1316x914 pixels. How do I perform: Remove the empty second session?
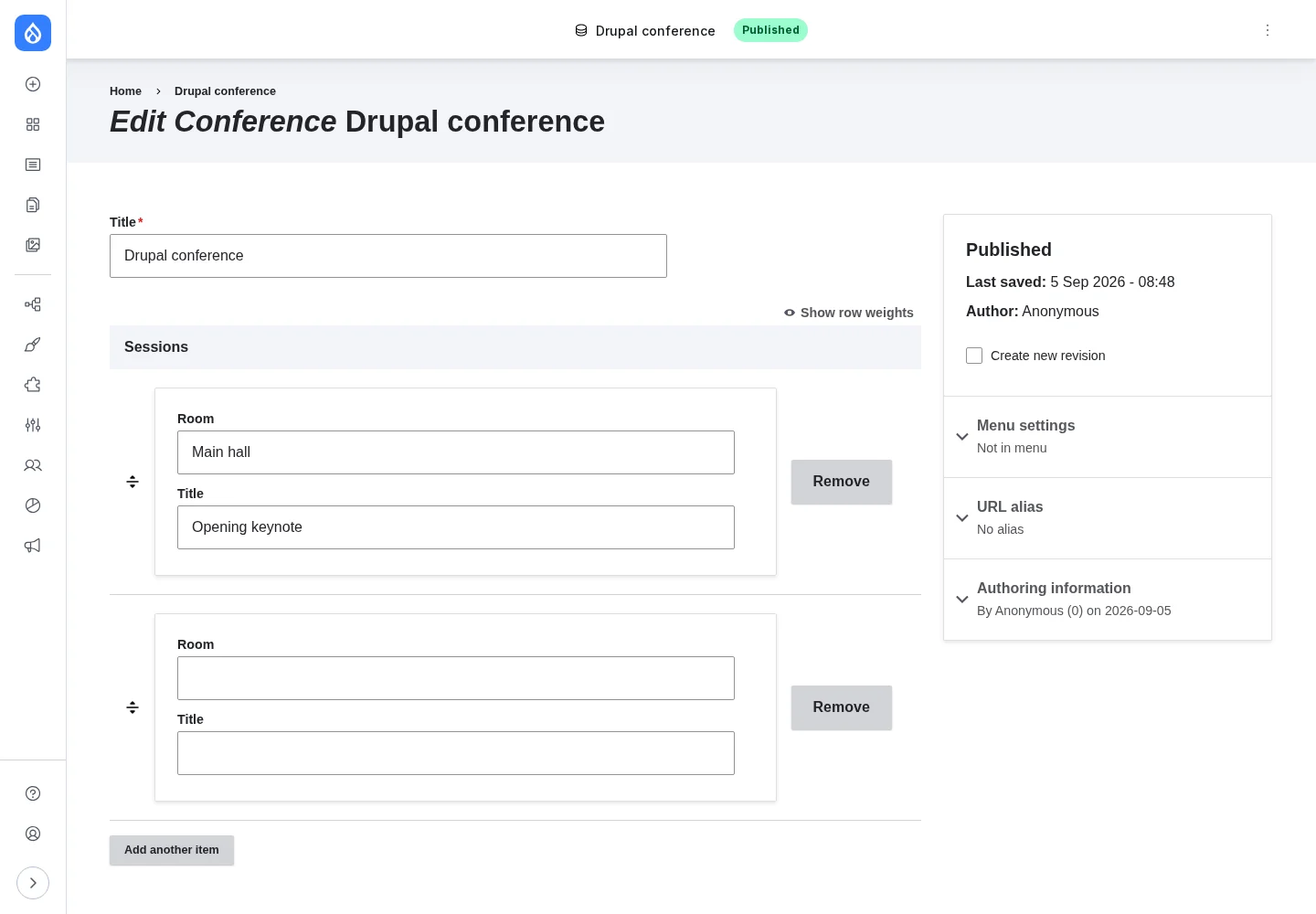pos(842,707)
